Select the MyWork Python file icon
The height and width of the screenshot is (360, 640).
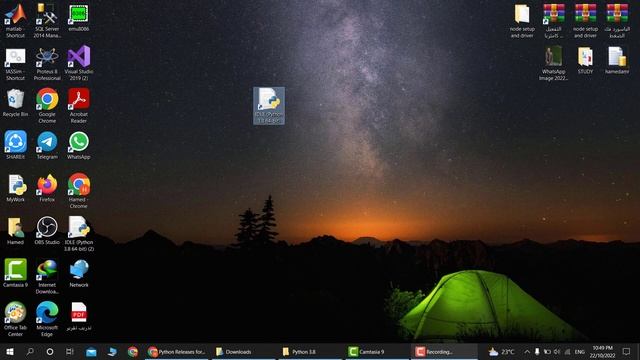click(x=16, y=188)
